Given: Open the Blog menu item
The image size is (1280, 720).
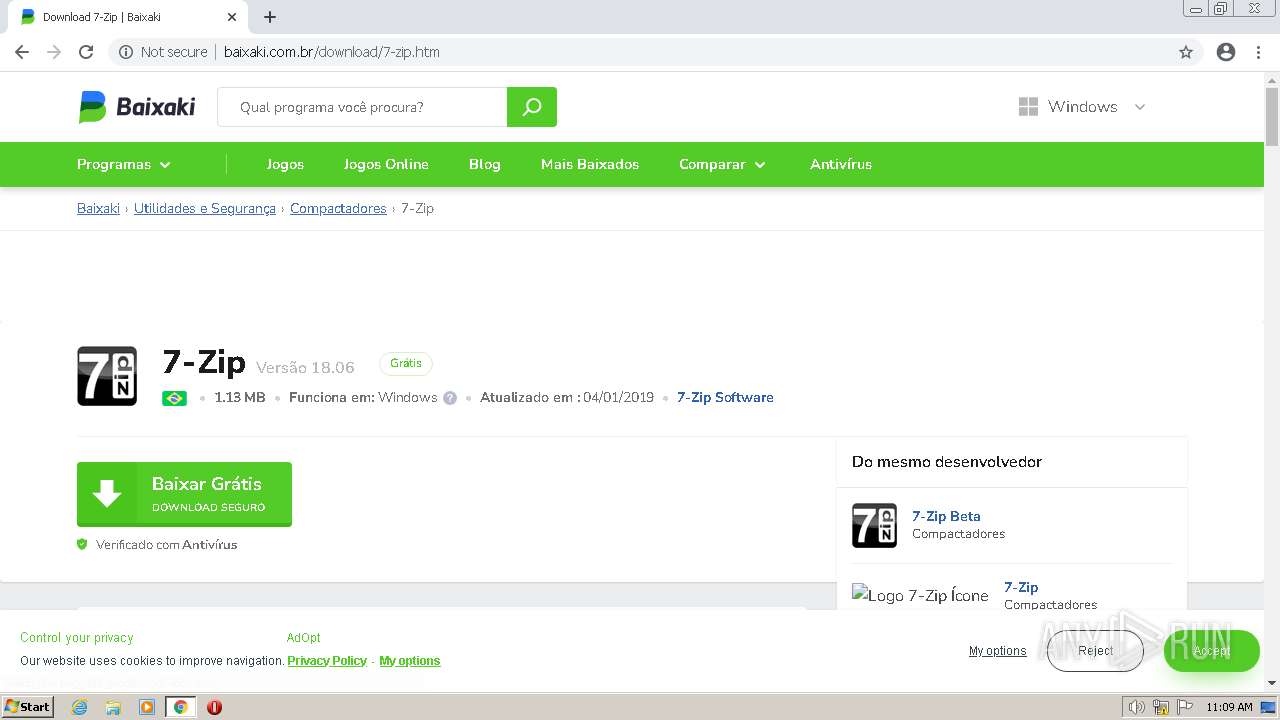Looking at the screenshot, I should pos(485,164).
